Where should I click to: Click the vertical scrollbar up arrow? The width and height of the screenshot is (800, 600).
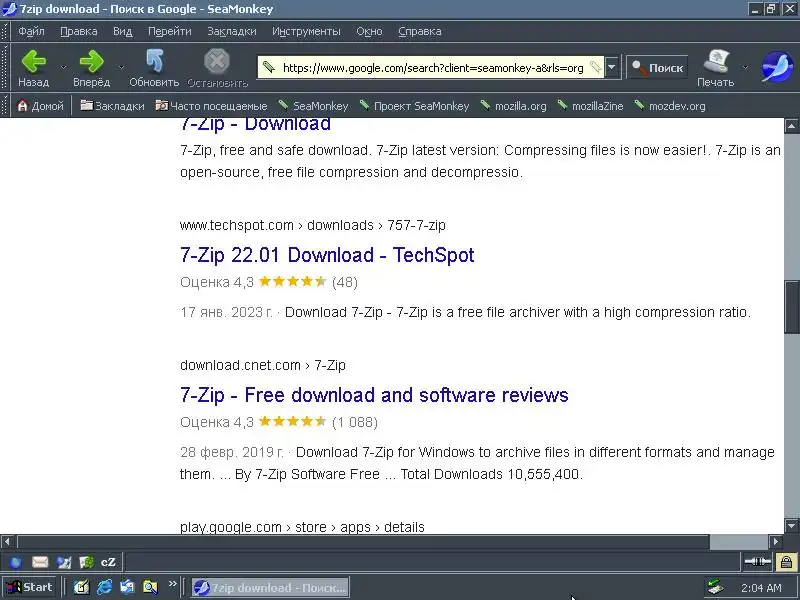pyautogui.click(x=791, y=126)
